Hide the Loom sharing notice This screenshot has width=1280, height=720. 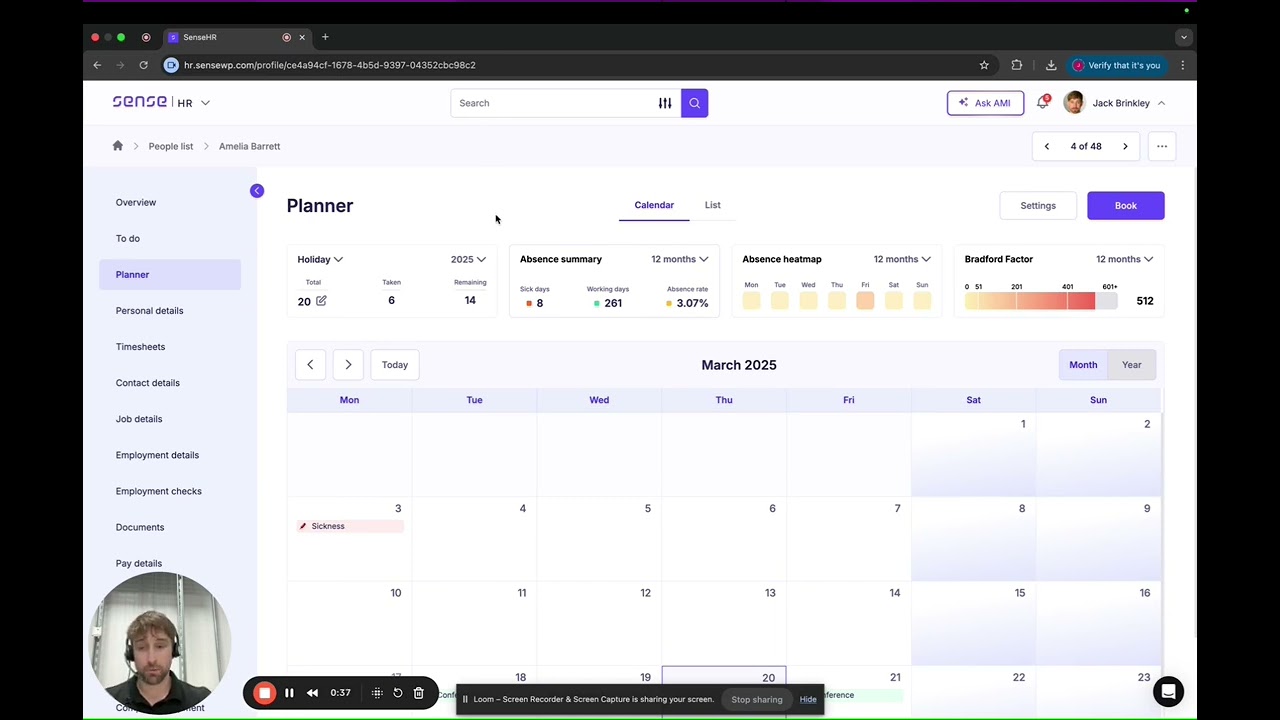(808, 699)
